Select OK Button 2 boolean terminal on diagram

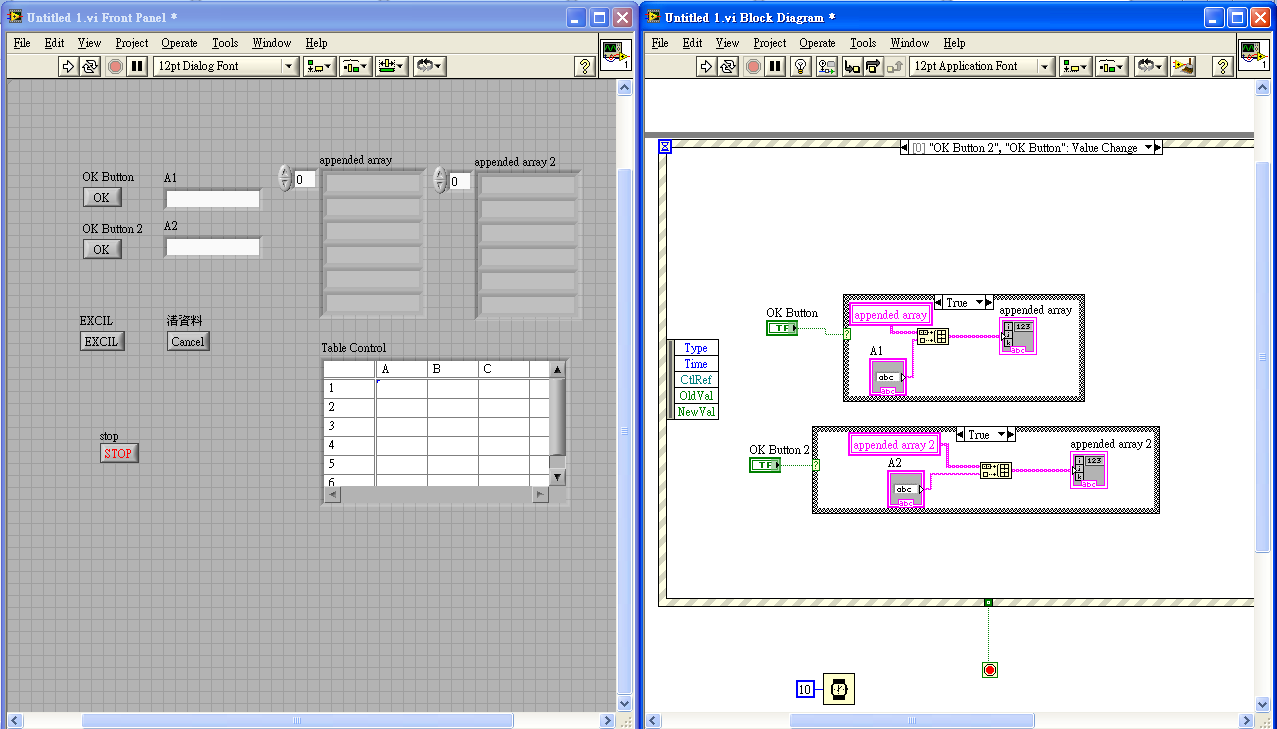[x=765, y=465]
